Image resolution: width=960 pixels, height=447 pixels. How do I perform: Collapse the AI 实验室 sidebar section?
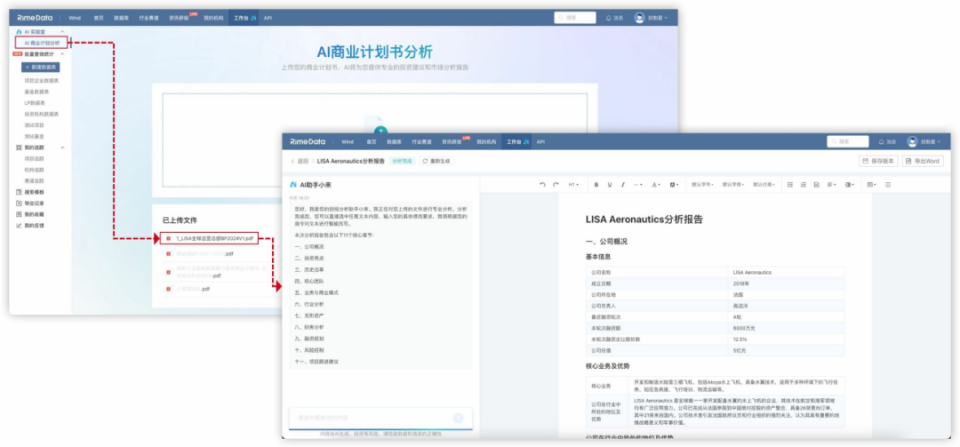(x=63, y=31)
